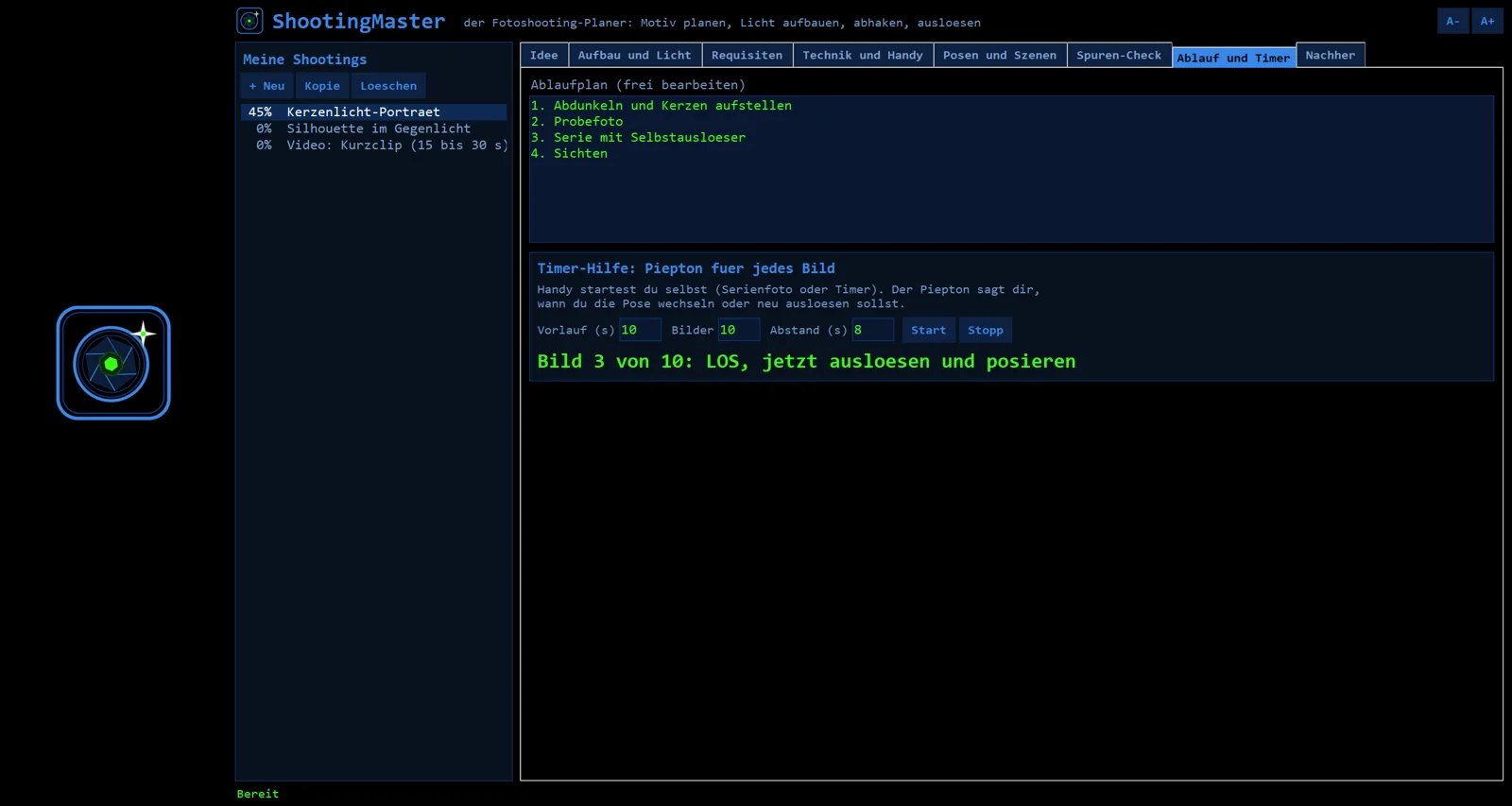1512x806 pixels.
Task: Open the Idee tab
Action: [544, 55]
